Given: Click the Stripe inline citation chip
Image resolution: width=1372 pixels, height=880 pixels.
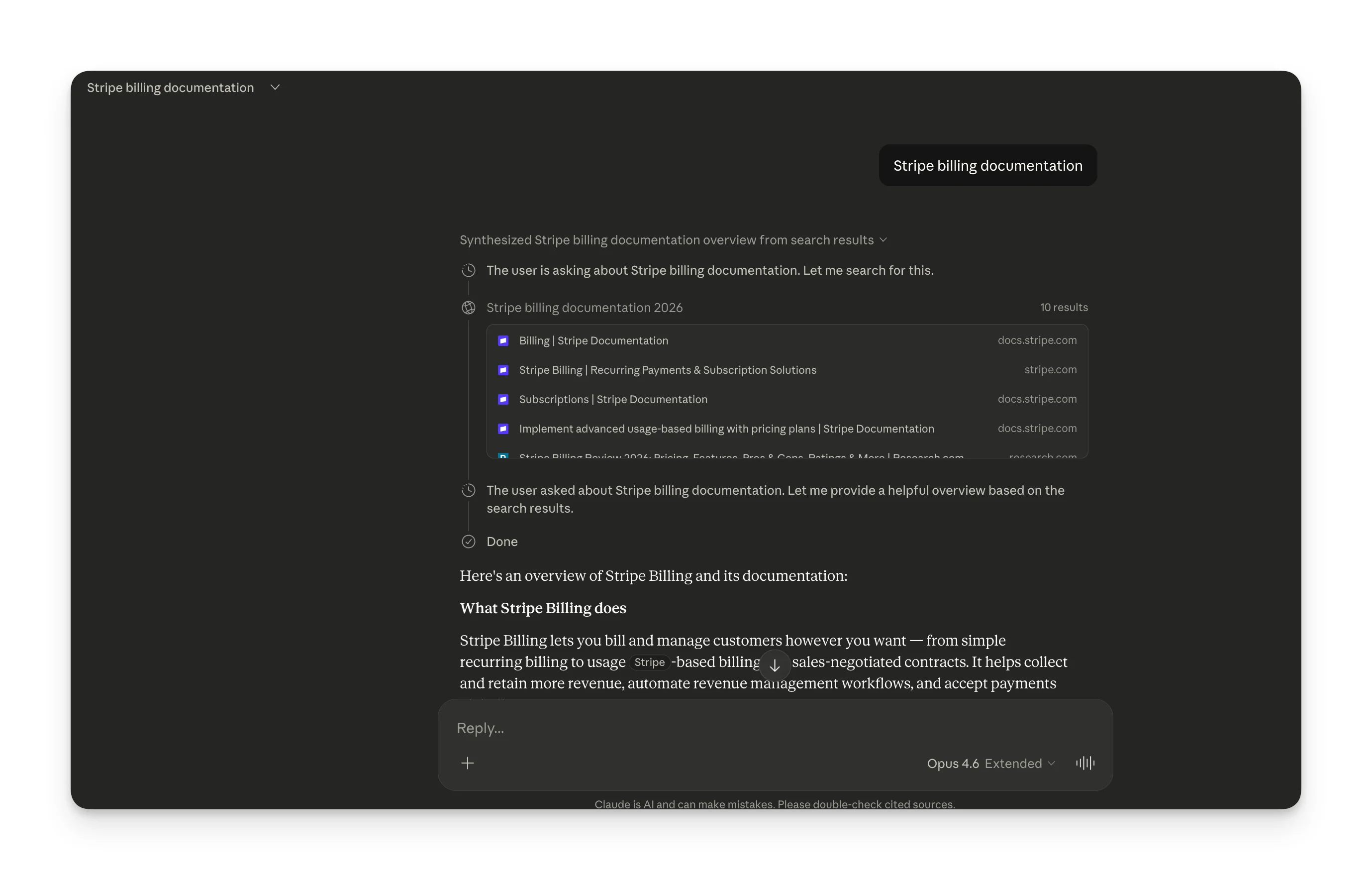Looking at the screenshot, I should coord(649,662).
